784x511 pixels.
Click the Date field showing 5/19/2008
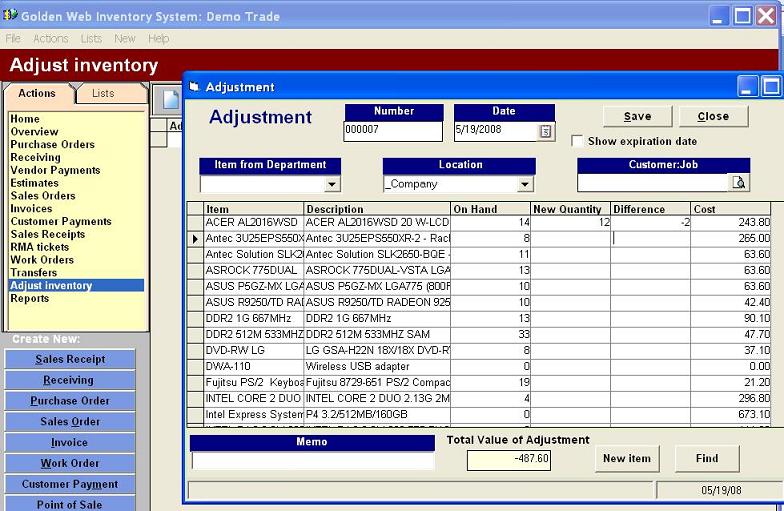click(496, 131)
